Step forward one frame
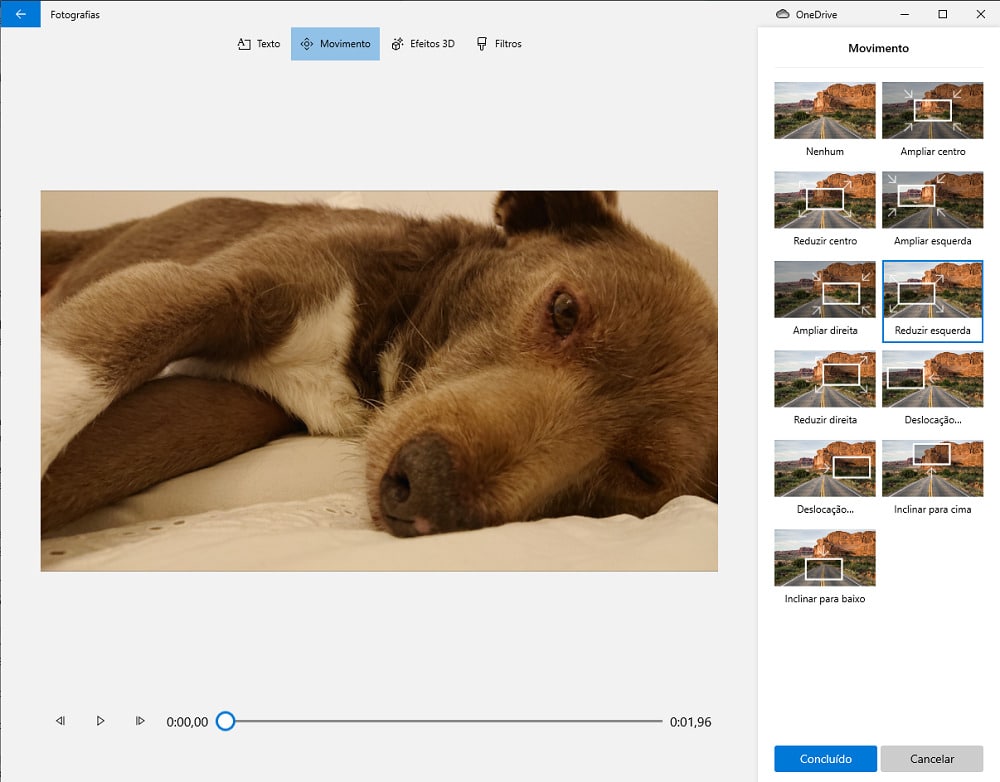The width and height of the screenshot is (1000, 782). [x=140, y=721]
